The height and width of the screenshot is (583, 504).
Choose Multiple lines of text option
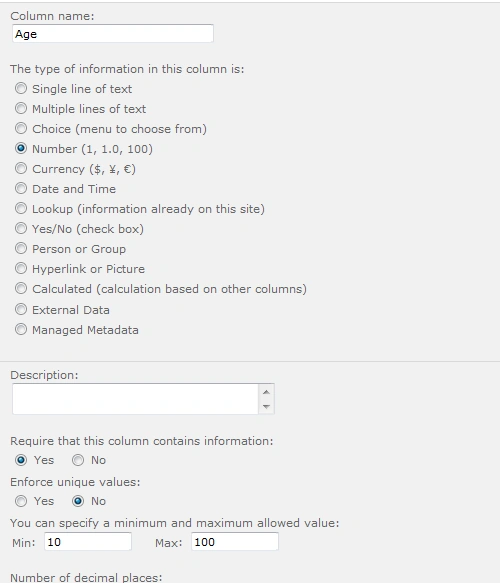(x=21, y=109)
